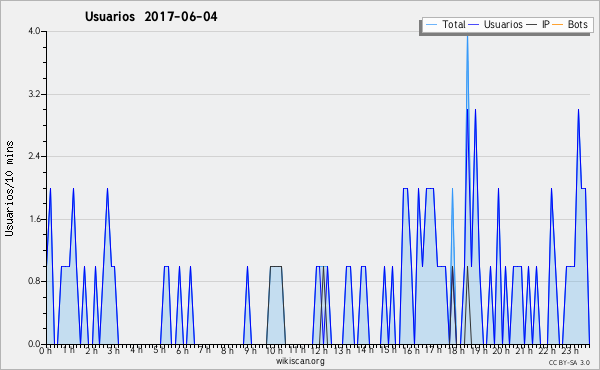The height and width of the screenshot is (370, 600).
Task: Click the chart title 'Usuarios 2017-06-04'
Action: pos(151,17)
